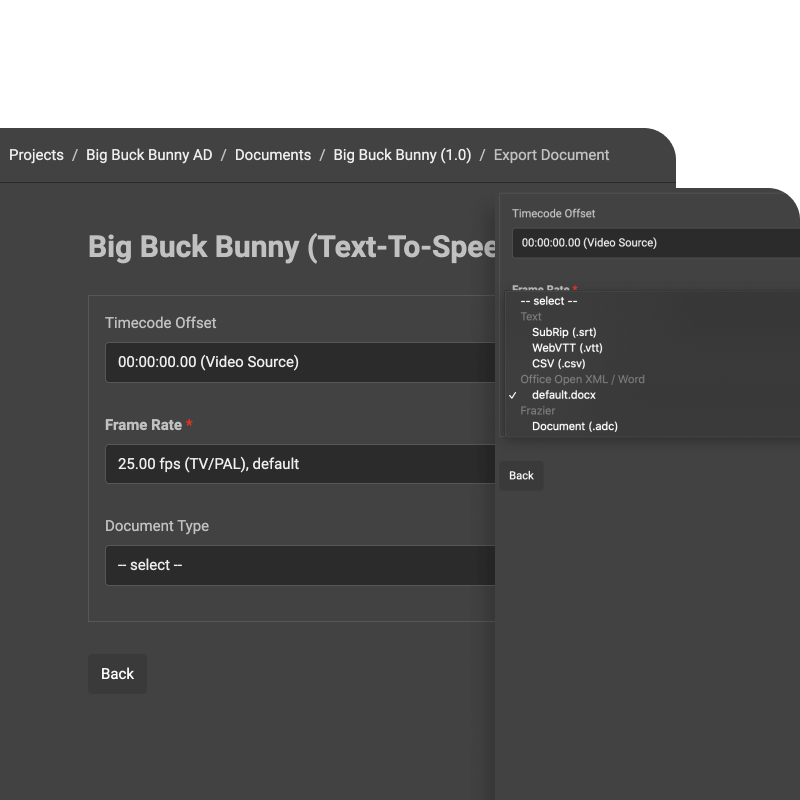Click the Timecode Offset field showing 00:00:00.00

300,362
